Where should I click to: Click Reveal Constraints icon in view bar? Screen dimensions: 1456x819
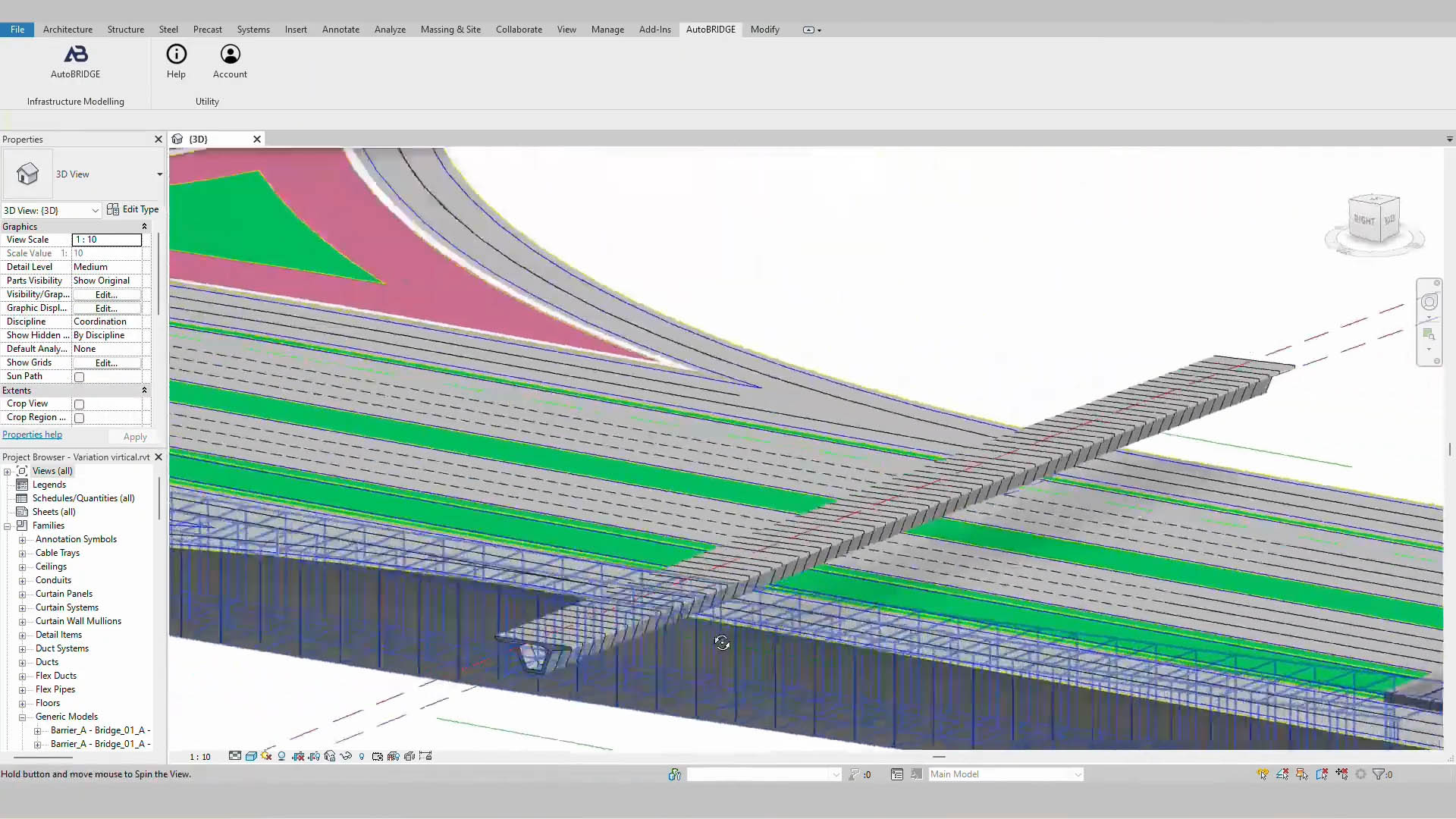[x=425, y=756]
